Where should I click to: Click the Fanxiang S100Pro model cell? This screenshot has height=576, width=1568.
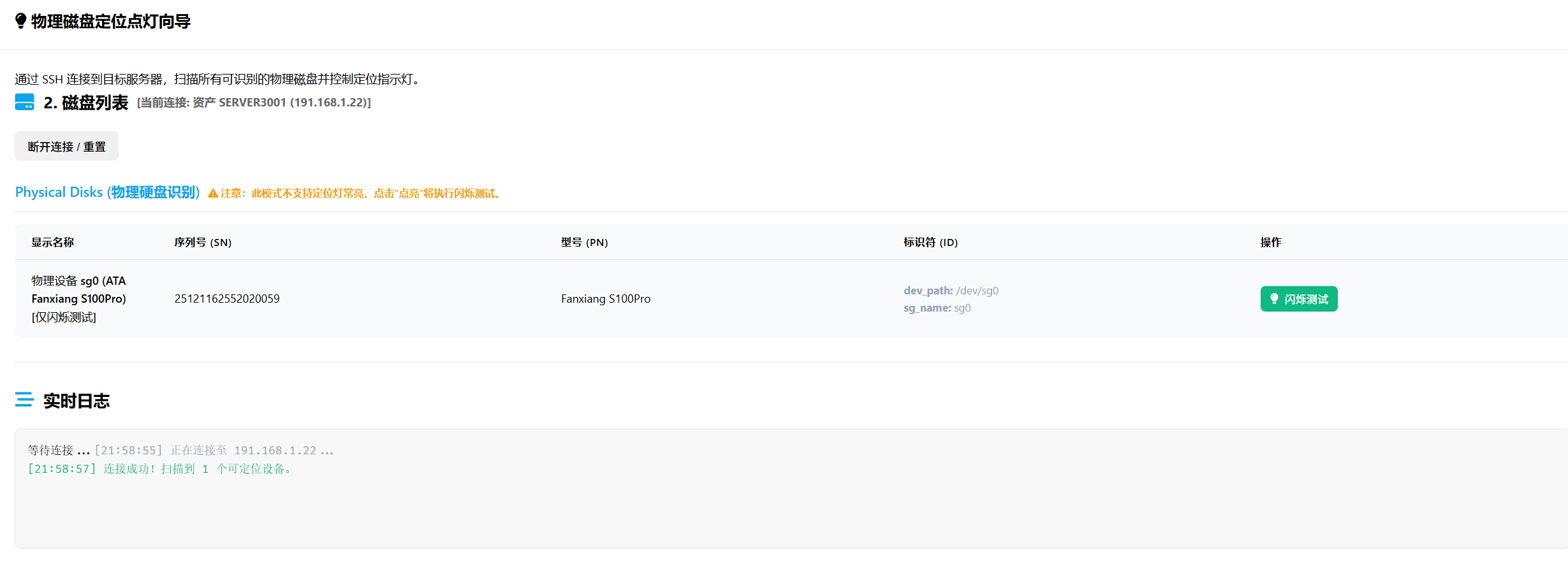point(606,299)
